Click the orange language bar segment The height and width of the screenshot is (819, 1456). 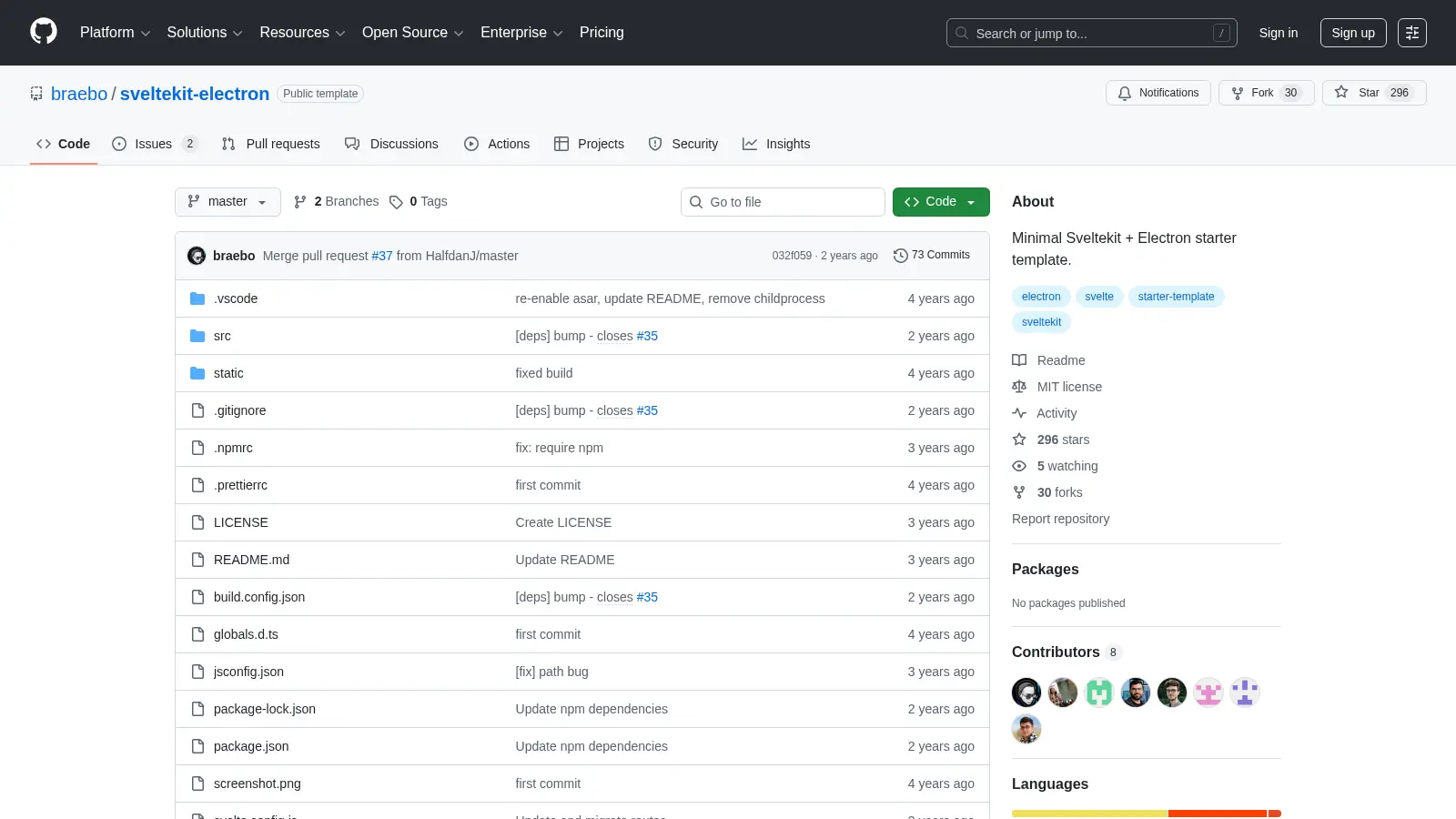(x=1218, y=814)
